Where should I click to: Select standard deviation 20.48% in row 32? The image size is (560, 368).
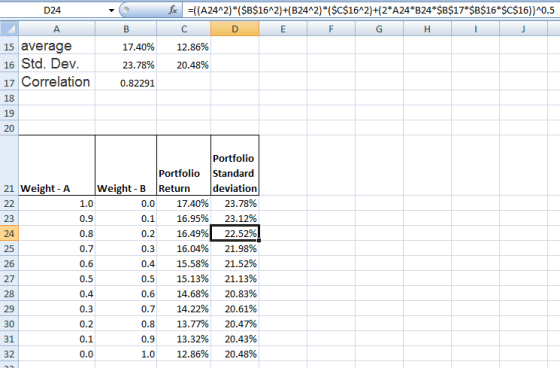pos(235,354)
